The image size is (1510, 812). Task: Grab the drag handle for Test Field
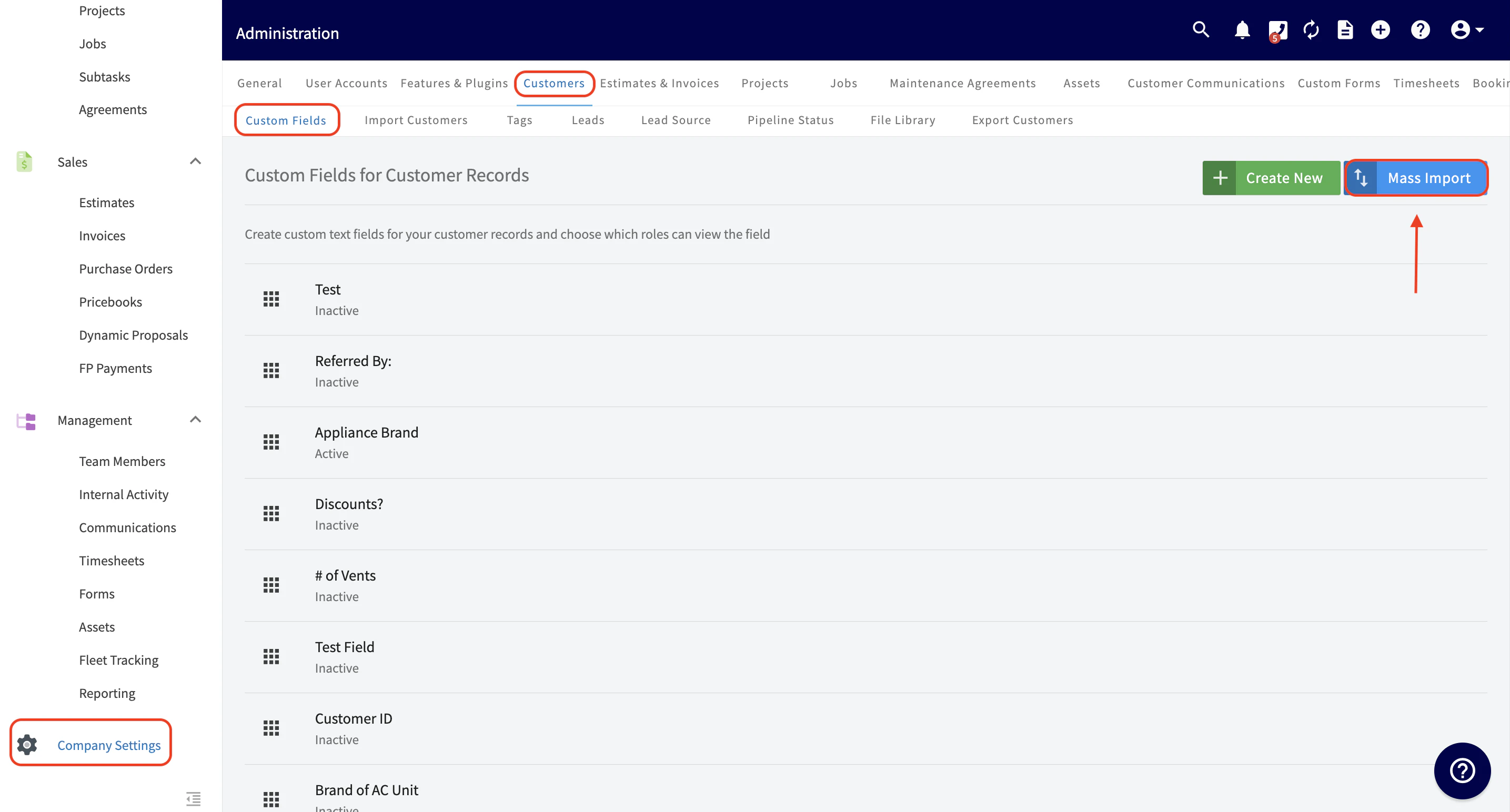click(271, 656)
